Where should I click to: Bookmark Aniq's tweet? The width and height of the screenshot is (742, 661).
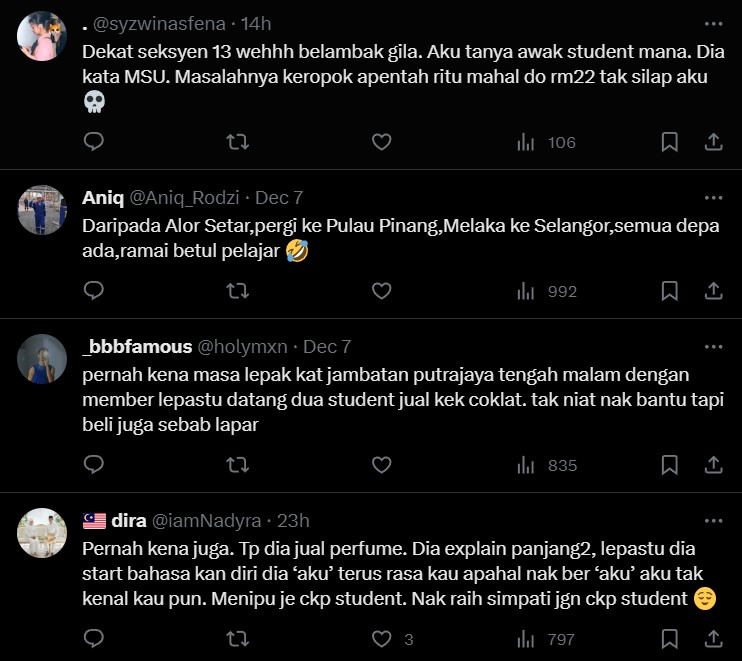[x=670, y=291]
